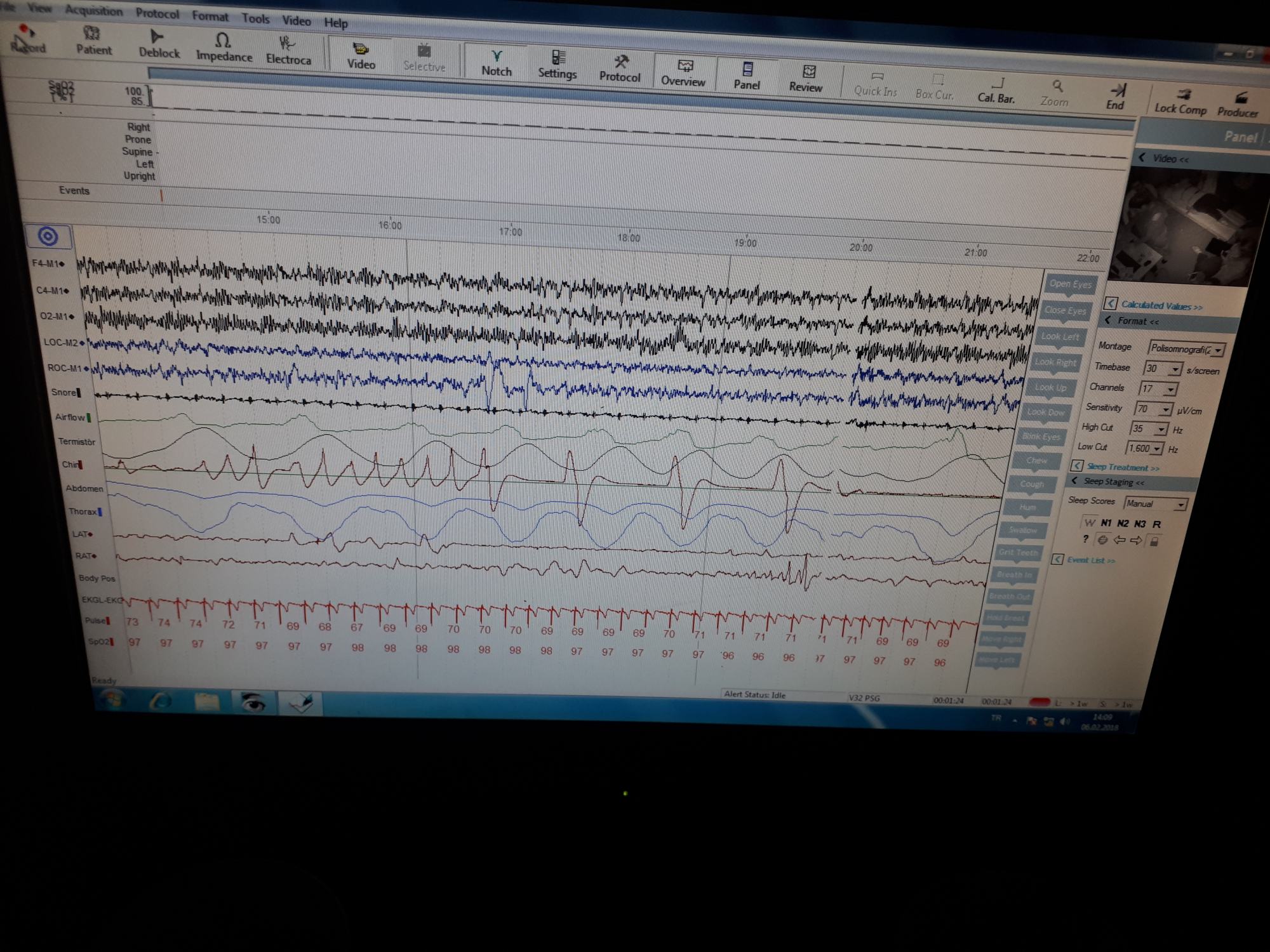
Task: Expand the Sleep Treatment section
Action: 1116,467
